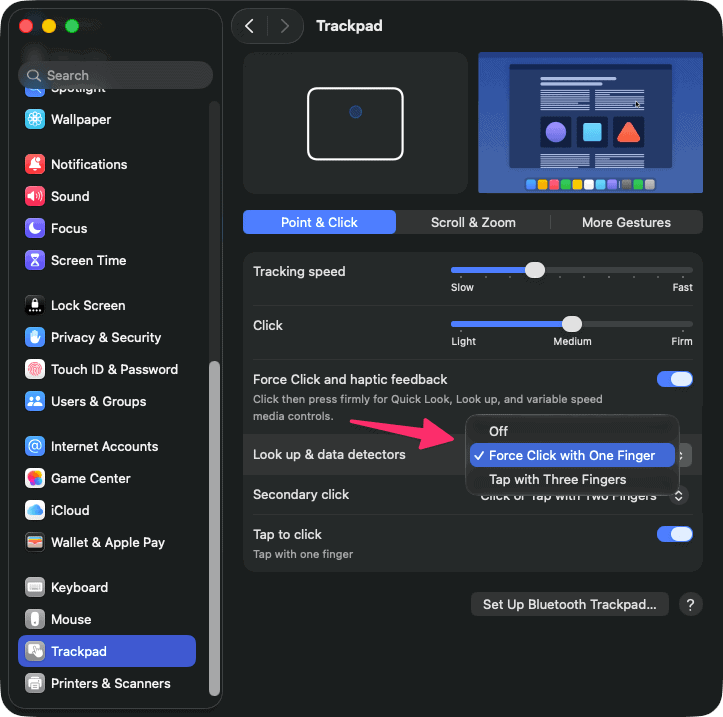Toggle Force Click and haptic feedback
This screenshot has width=723, height=717.
(x=674, y=379)
